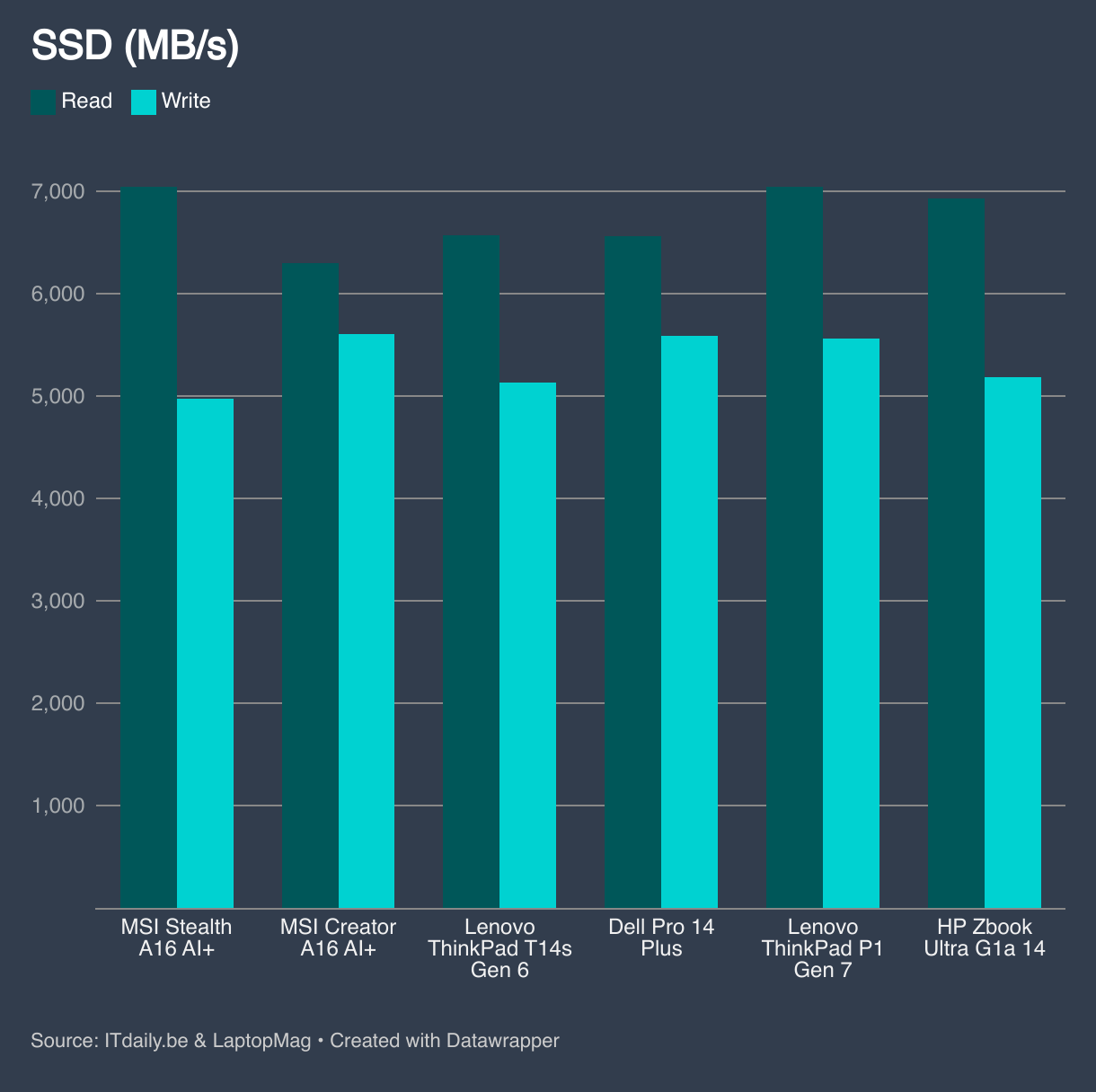Viewport: 1096px width, 1092px height.
Task: Select the Dell Pro 14 Plus Write bar
Action: [x=690, y=621]
